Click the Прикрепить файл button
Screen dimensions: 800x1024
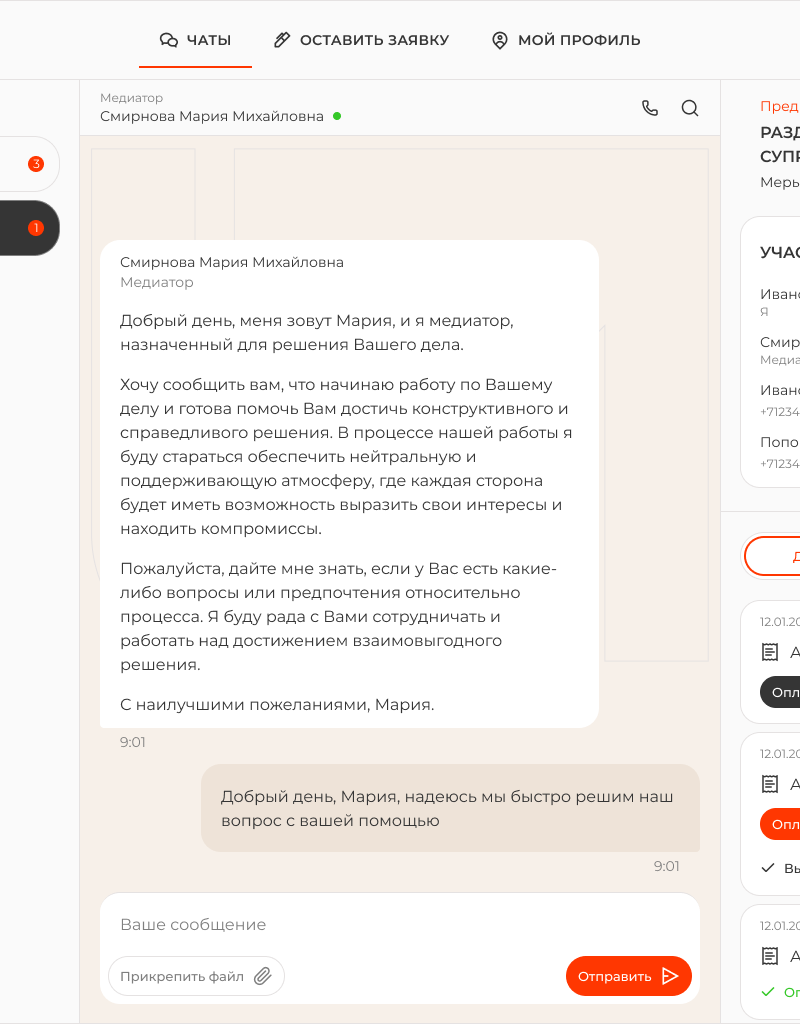tap(196, 976)
